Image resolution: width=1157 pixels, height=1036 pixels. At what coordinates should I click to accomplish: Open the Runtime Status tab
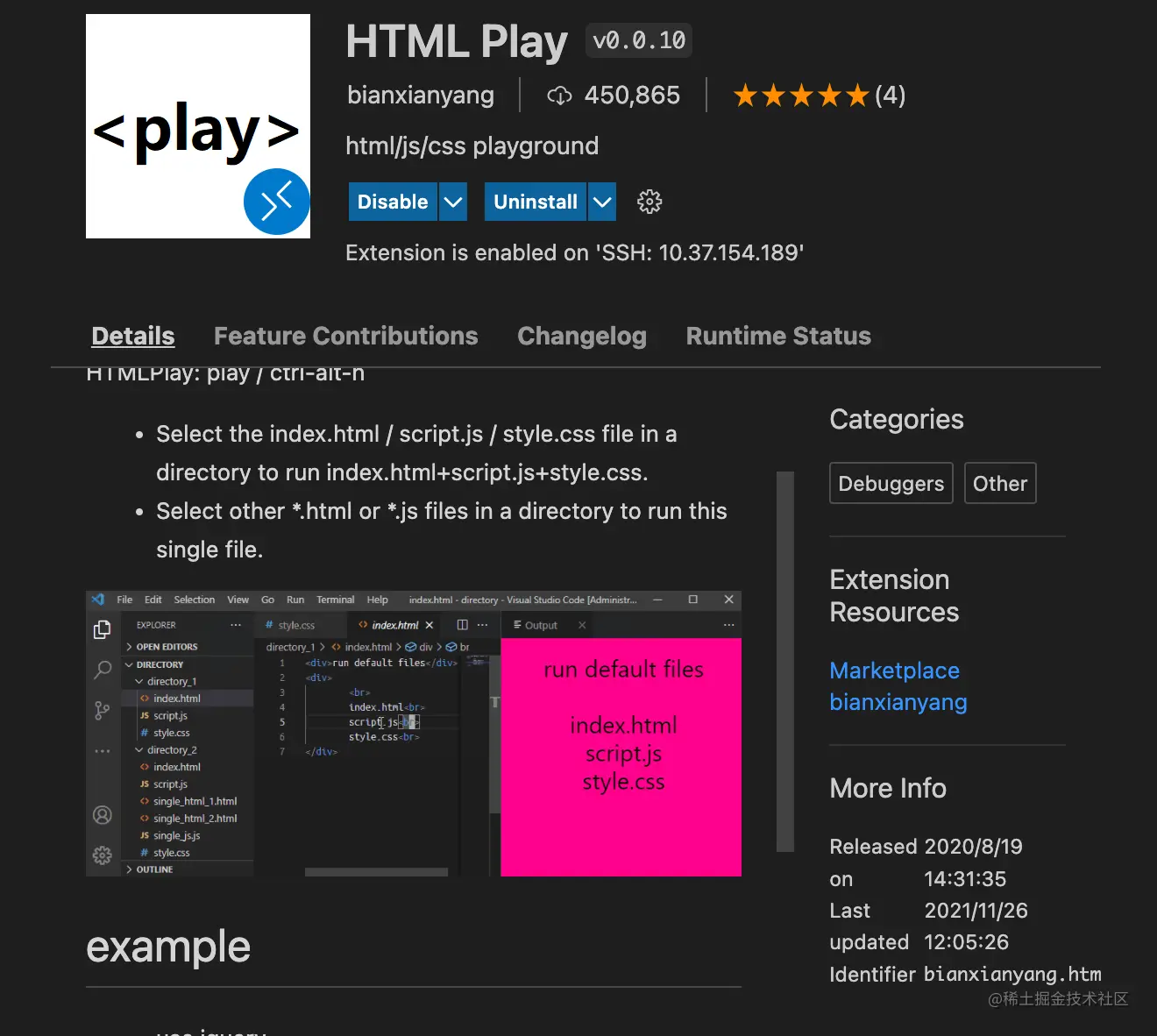click(x=778, y=336)
